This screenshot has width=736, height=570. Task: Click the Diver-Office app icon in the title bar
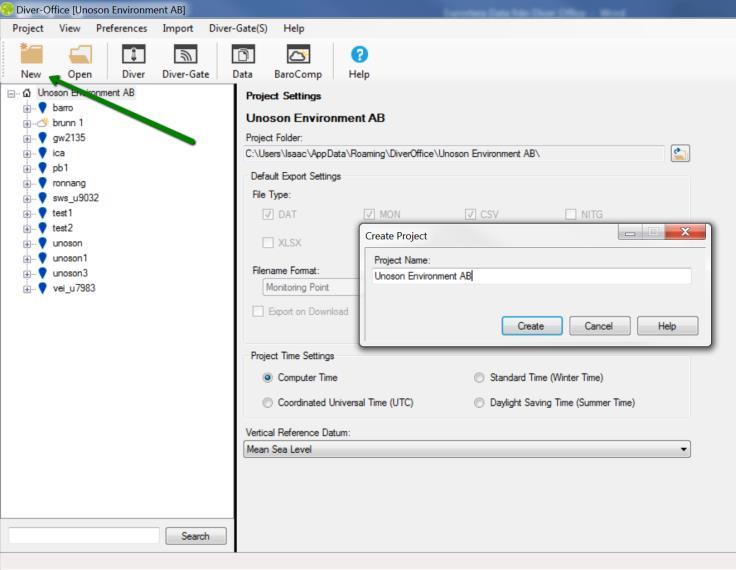[7, 9]
